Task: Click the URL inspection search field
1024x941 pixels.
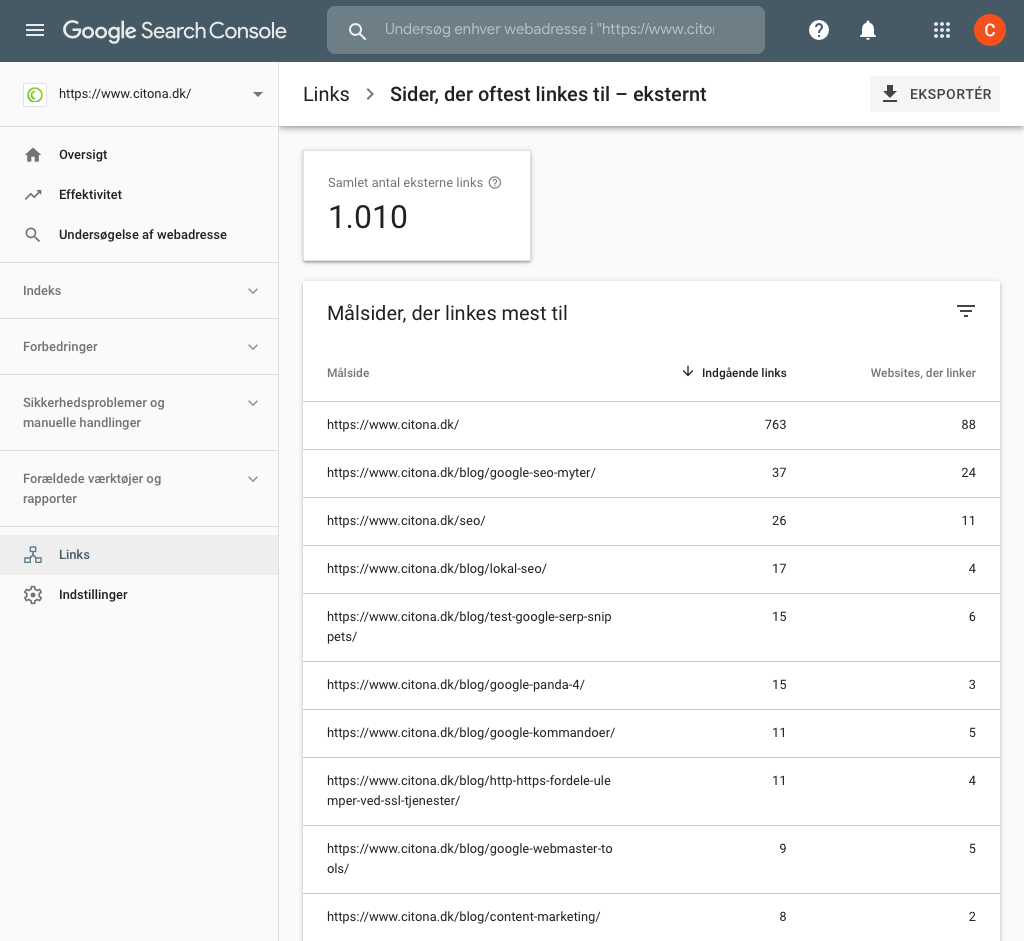Action: (546, 30)
